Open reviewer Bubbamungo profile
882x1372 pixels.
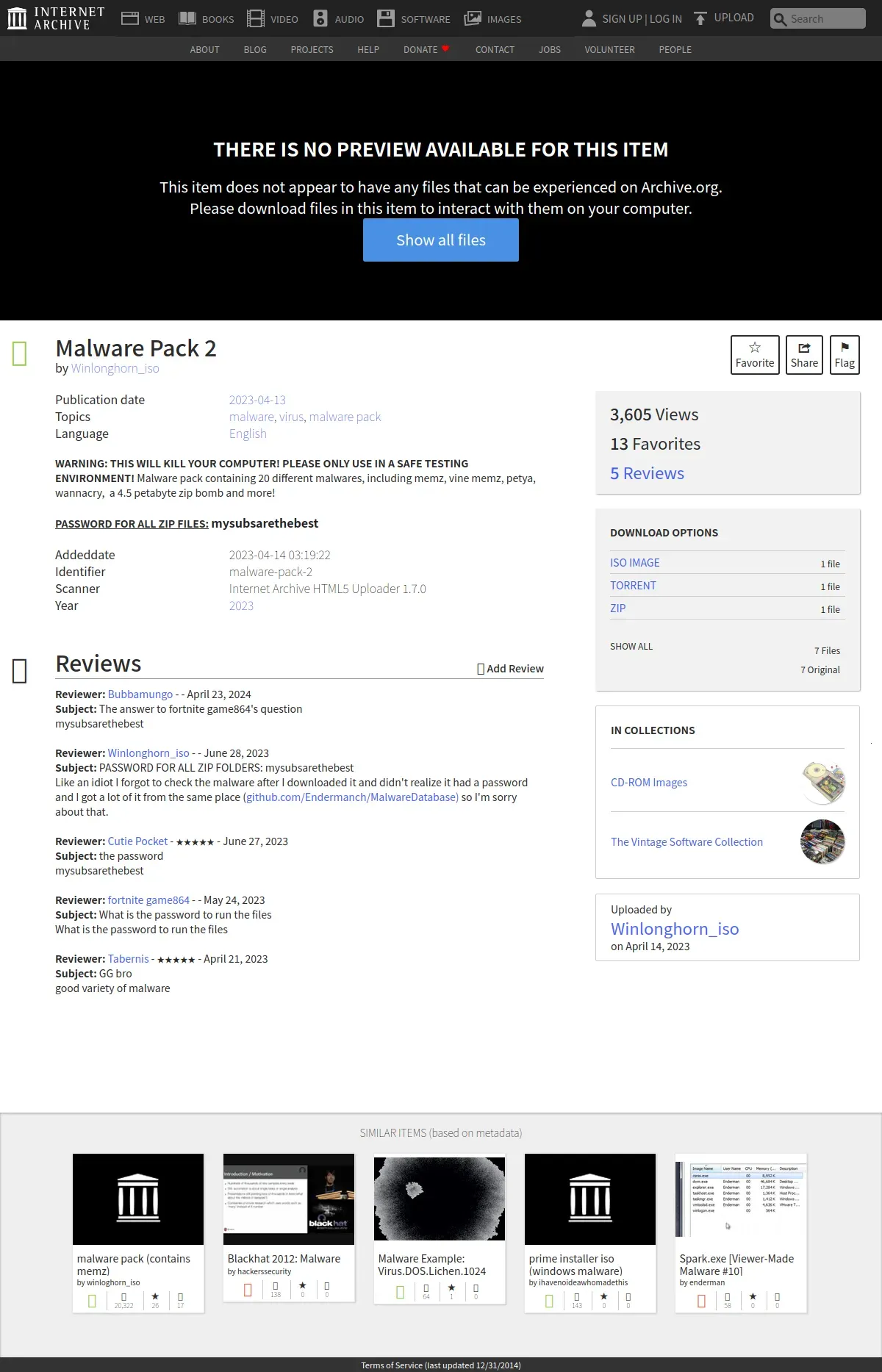[140, 694]
